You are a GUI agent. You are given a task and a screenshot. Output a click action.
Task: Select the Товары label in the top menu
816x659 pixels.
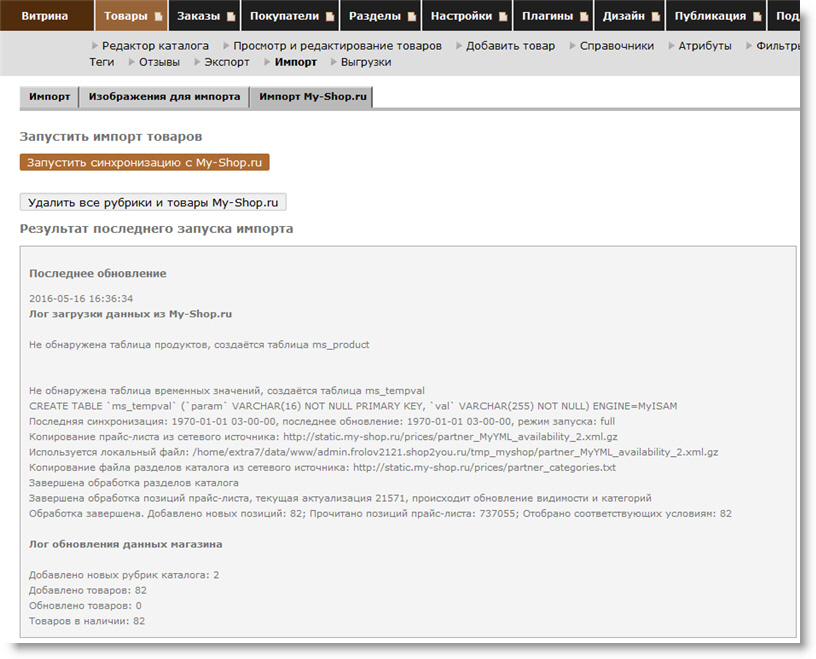[125, 16]
